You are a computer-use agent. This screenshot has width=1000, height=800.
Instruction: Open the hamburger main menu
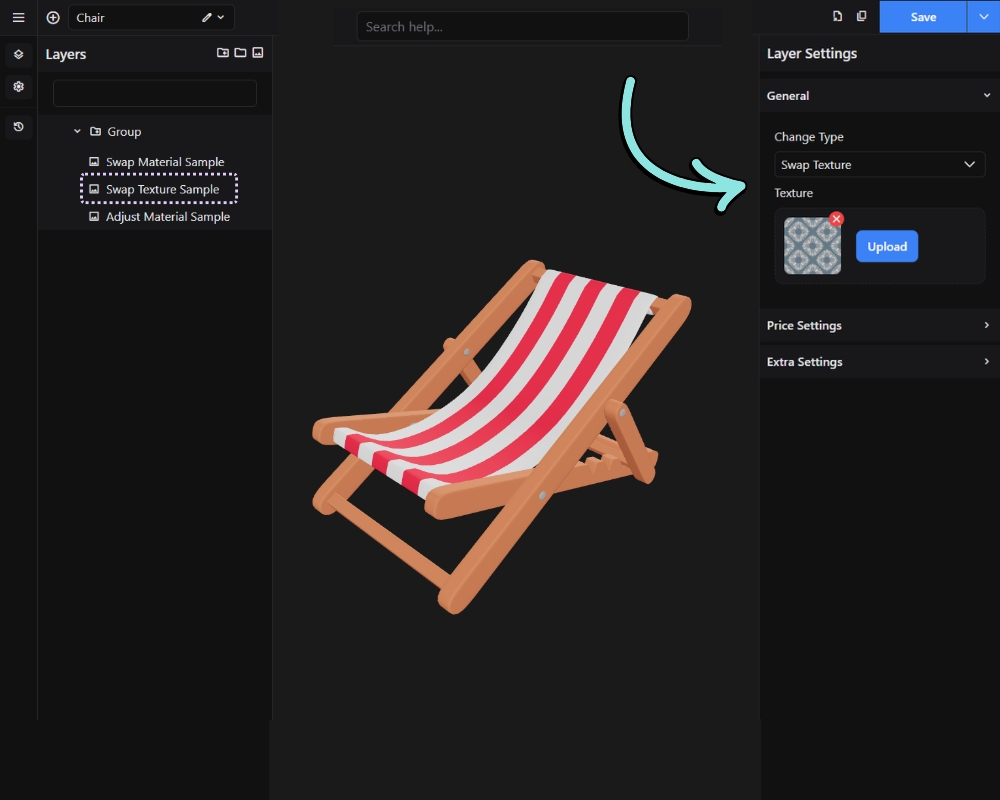coord(18,17)
